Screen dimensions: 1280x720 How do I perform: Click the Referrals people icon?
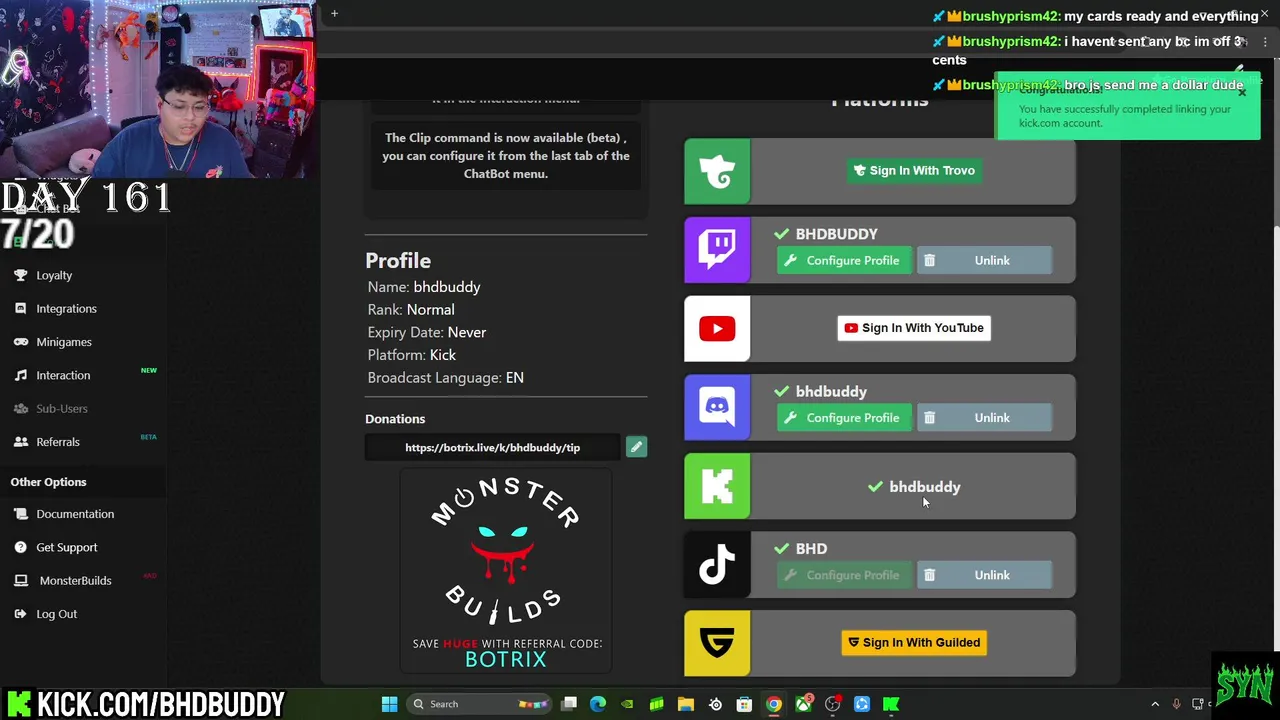[x=20, y=441]
